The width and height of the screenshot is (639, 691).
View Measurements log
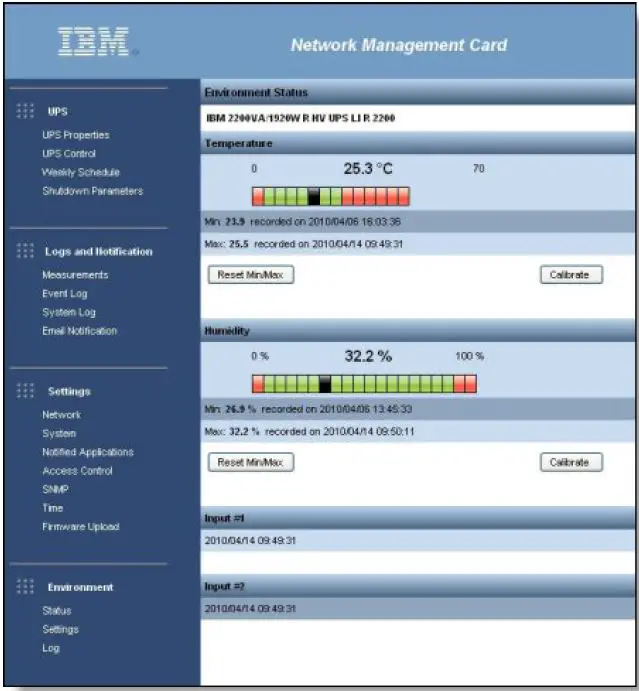click(x=75, y=275)
